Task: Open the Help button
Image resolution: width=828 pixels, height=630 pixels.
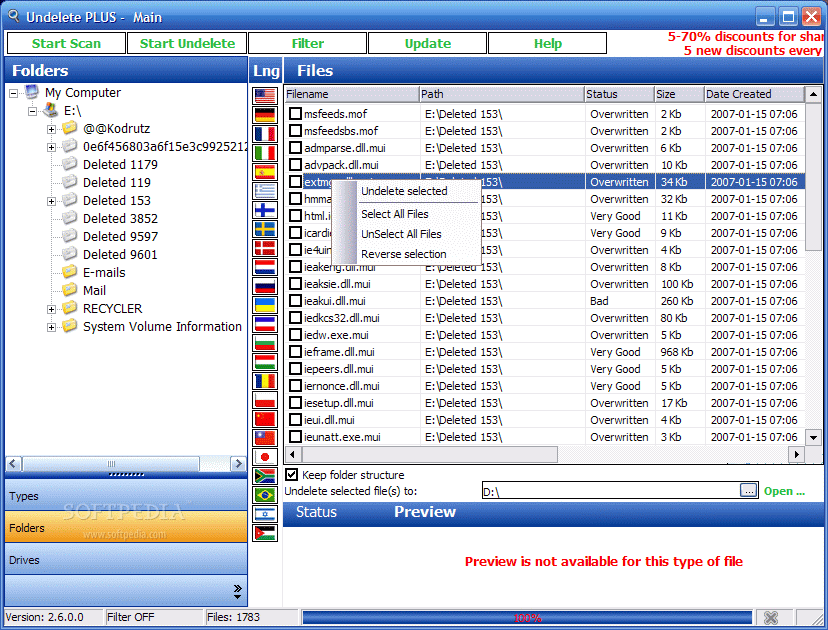Action: [548, 43]
